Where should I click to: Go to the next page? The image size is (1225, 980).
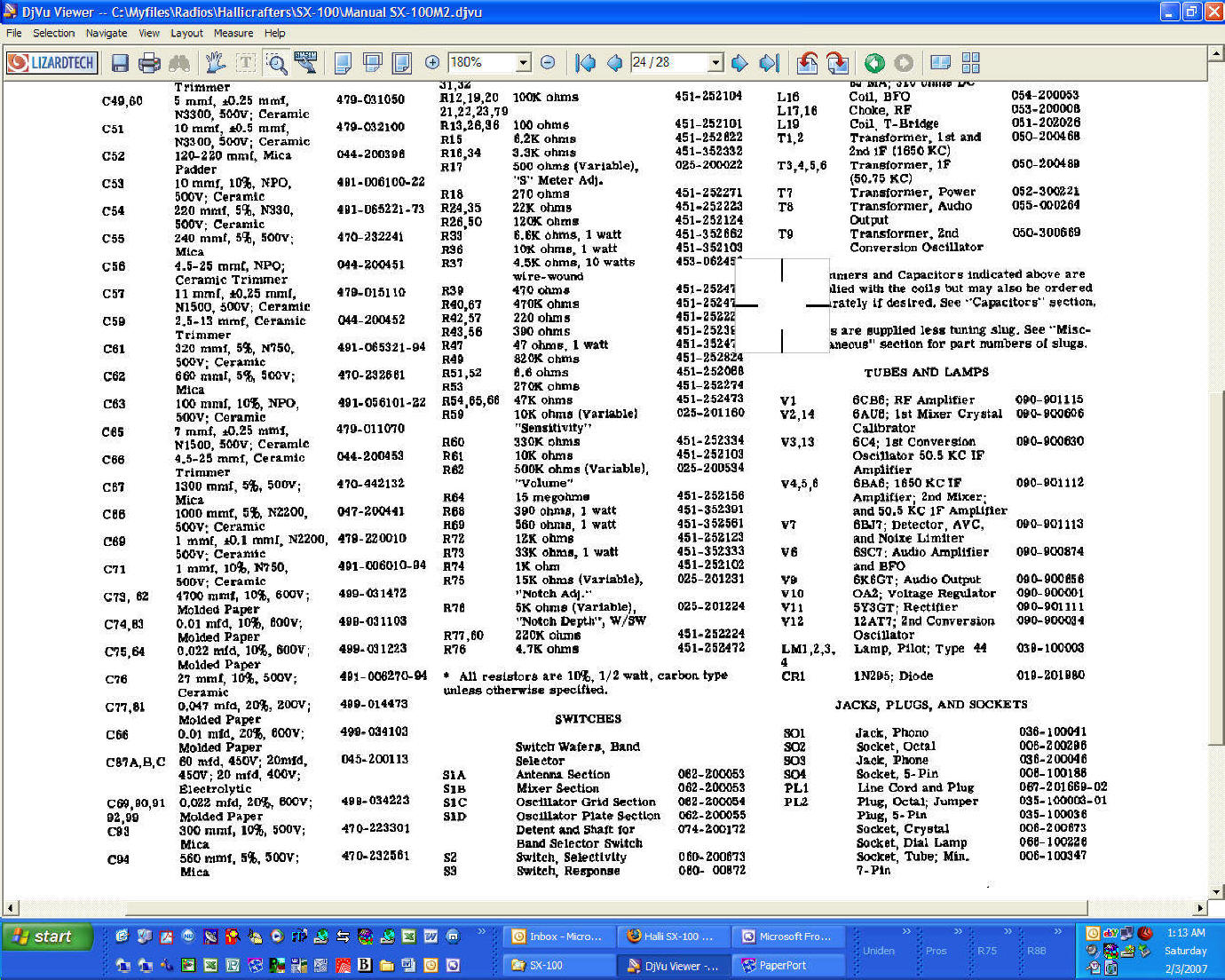click(x=739, y=62)
